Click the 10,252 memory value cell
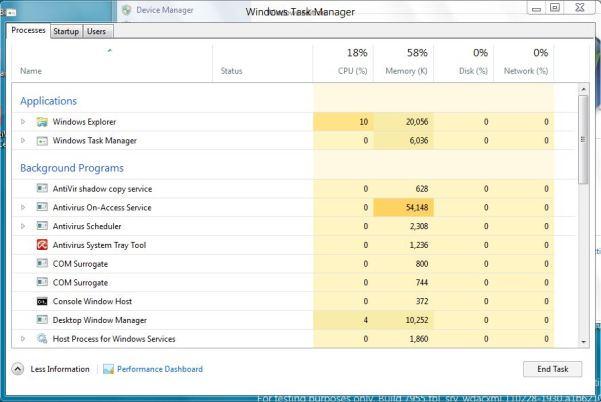 (404, 320)
